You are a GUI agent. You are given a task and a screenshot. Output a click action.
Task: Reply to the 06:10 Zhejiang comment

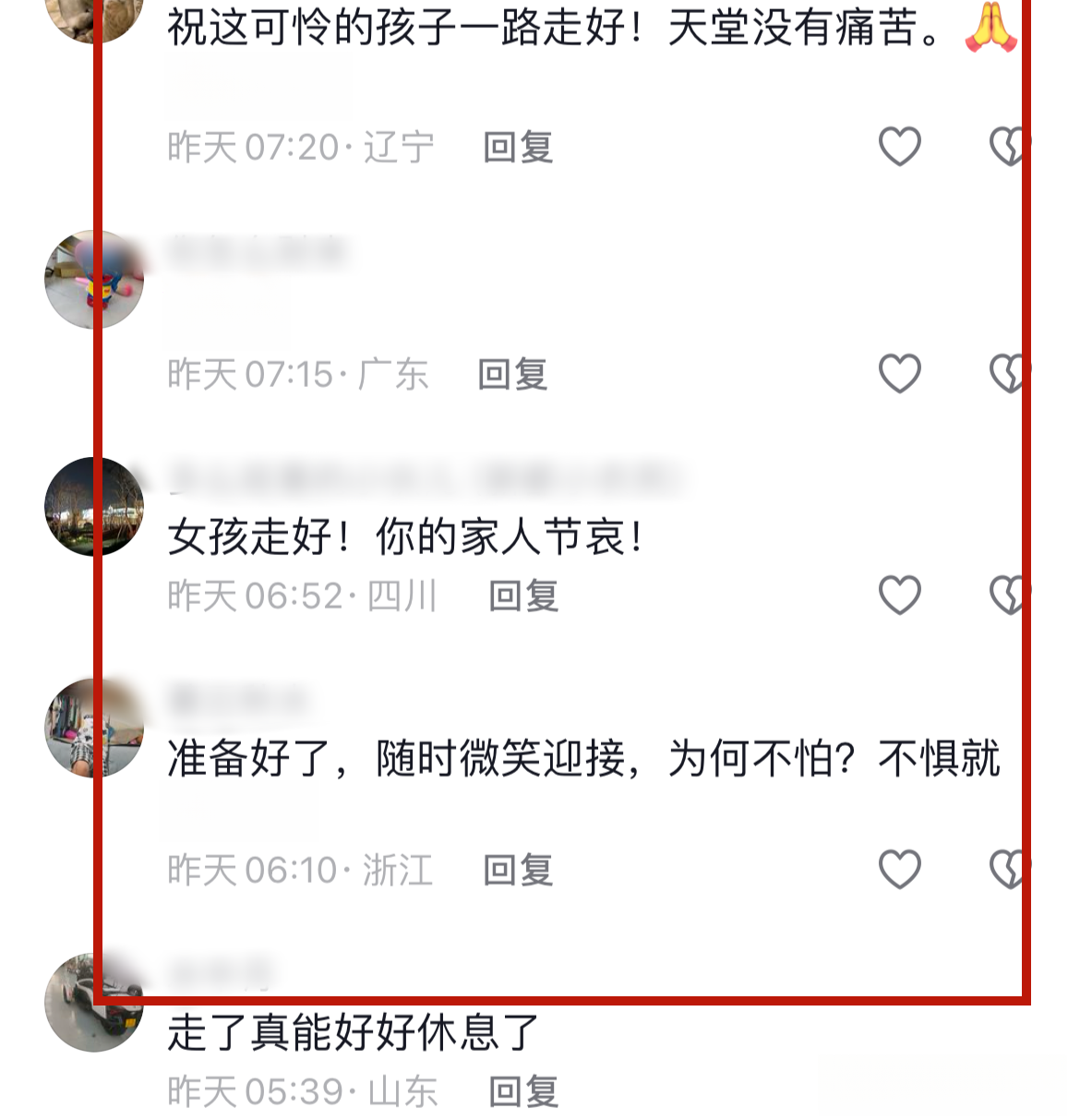(x=518, y=871)
